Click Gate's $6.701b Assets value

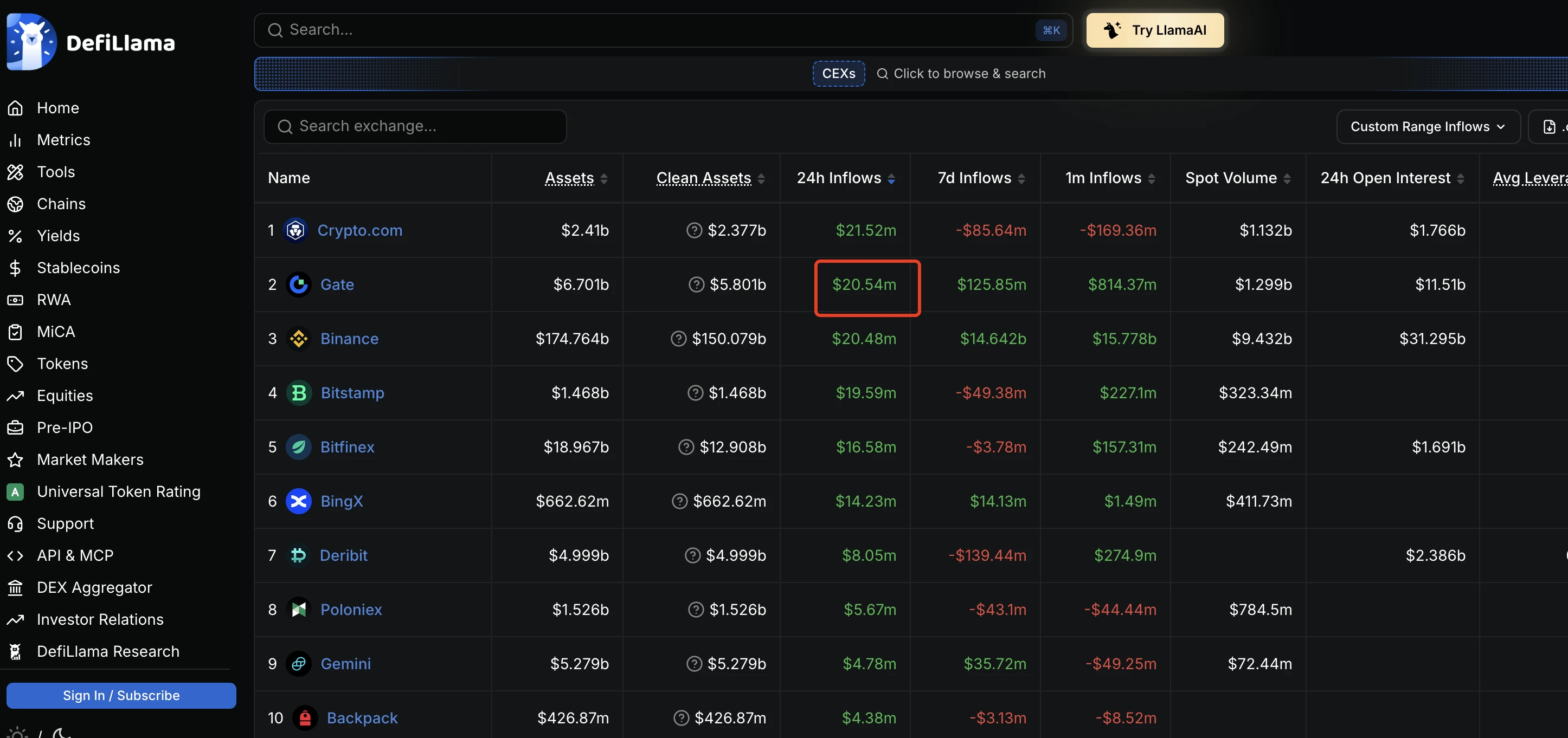tap(581, 284)
